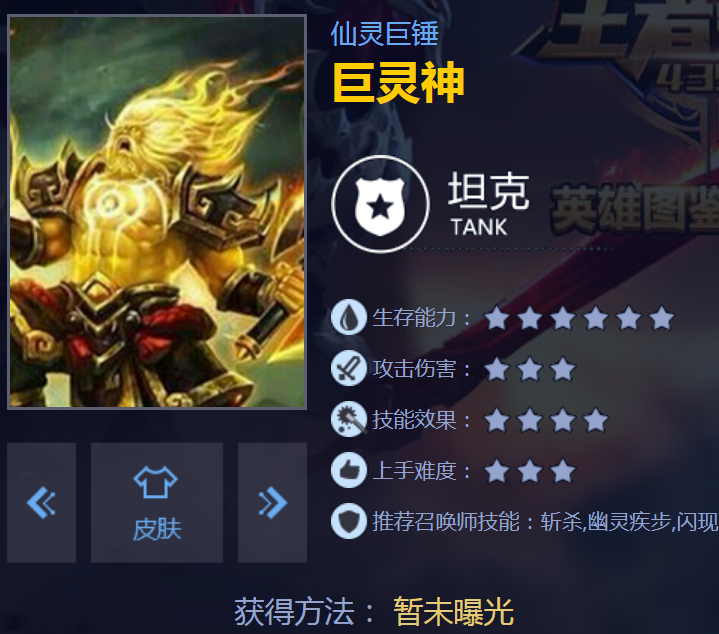Click the shirt icon above 皮肤
The height and width of the screenshot is (634, 719).
tap(156, 482)
